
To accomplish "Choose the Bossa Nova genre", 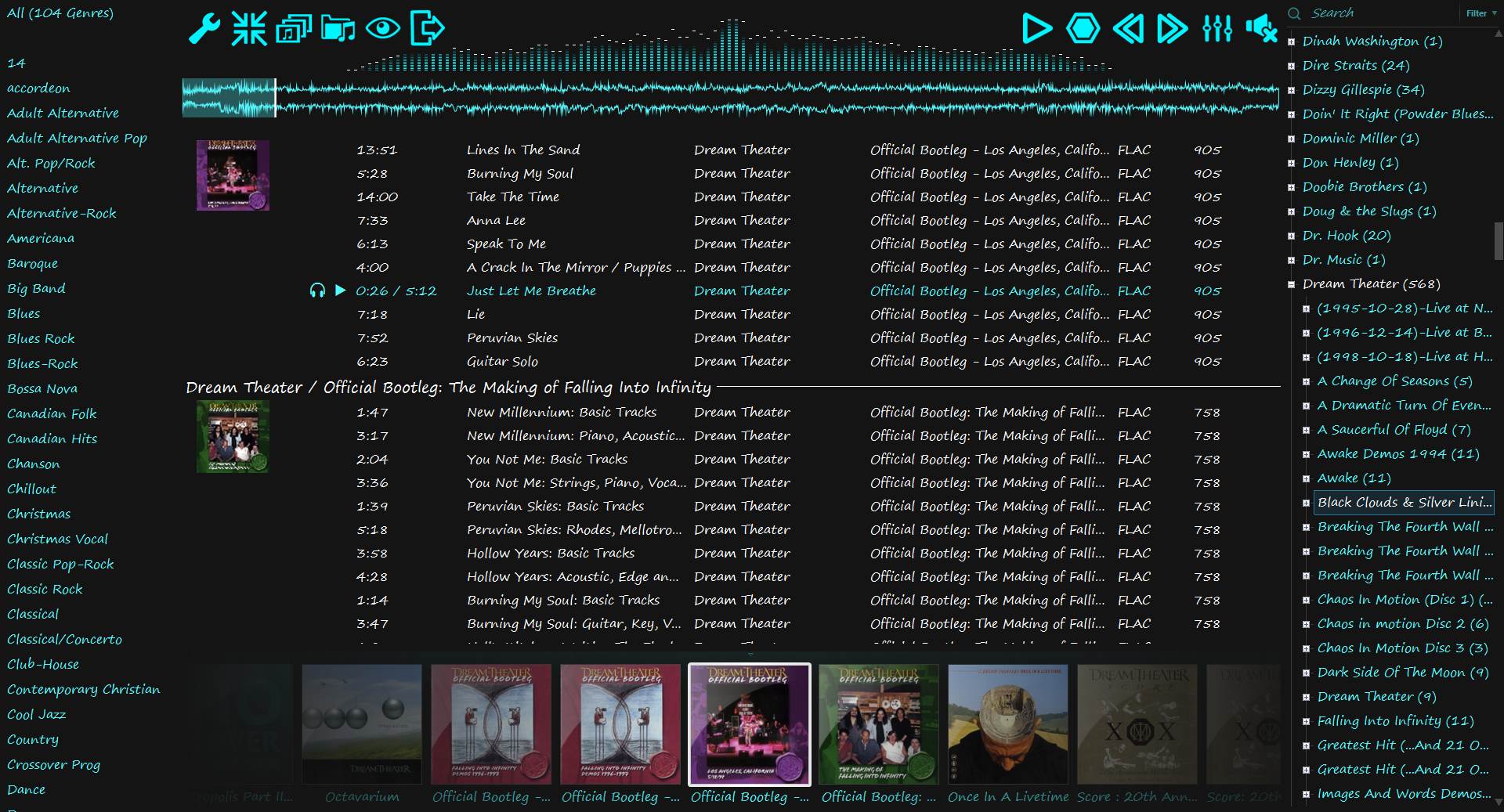I will pyautogui.click(x=42, y=389).
